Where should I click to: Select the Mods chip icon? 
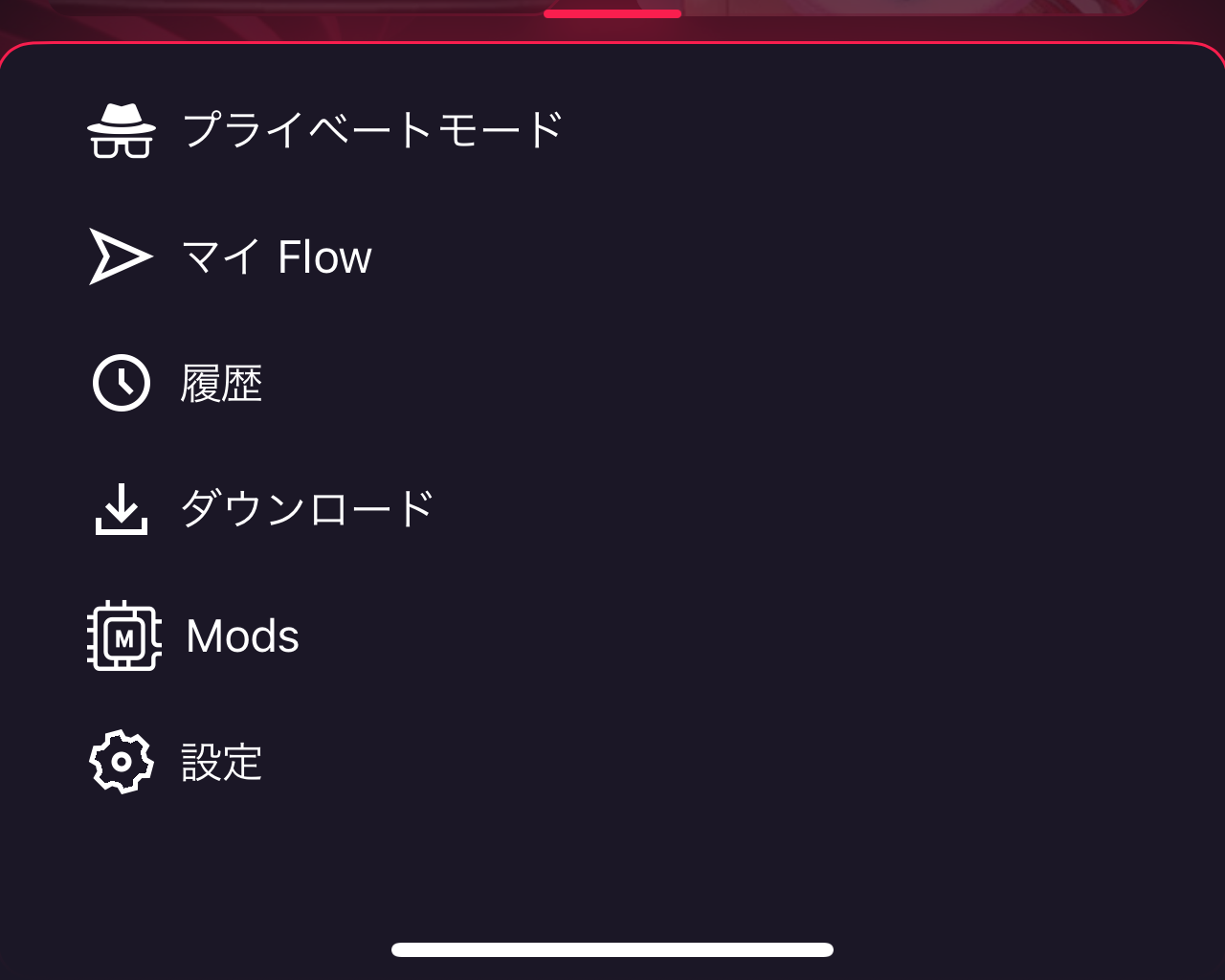coord(122,635)
